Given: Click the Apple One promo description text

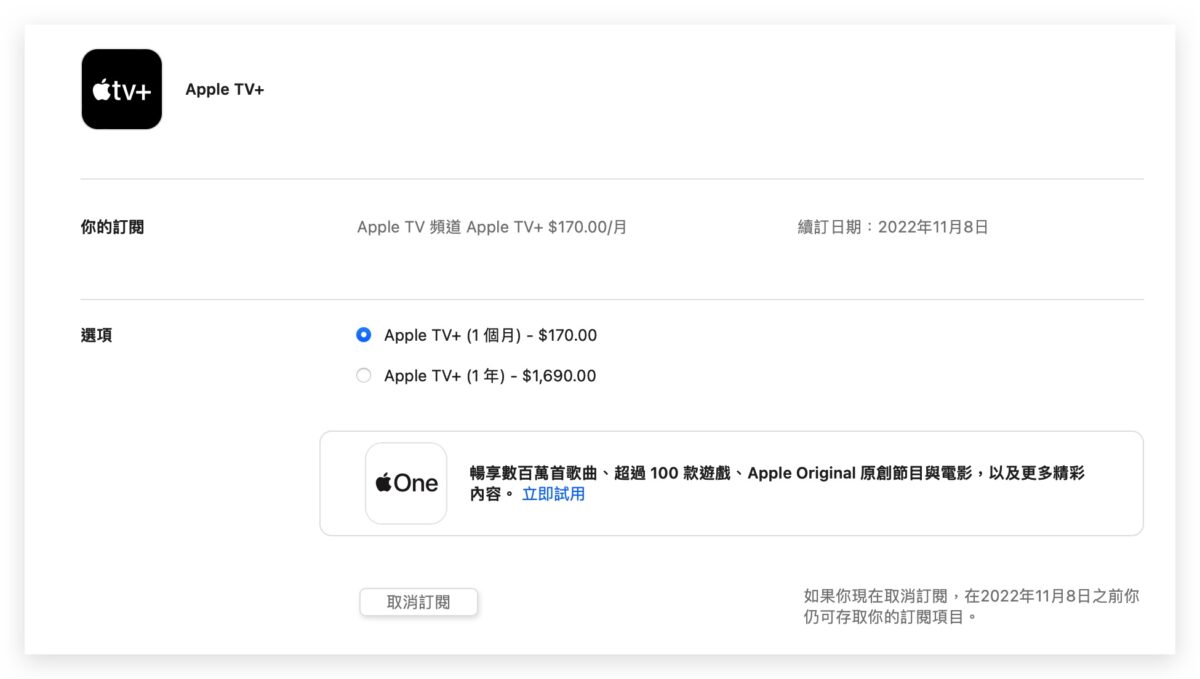Looking at the screenshot, I should [x=777, y=483].
